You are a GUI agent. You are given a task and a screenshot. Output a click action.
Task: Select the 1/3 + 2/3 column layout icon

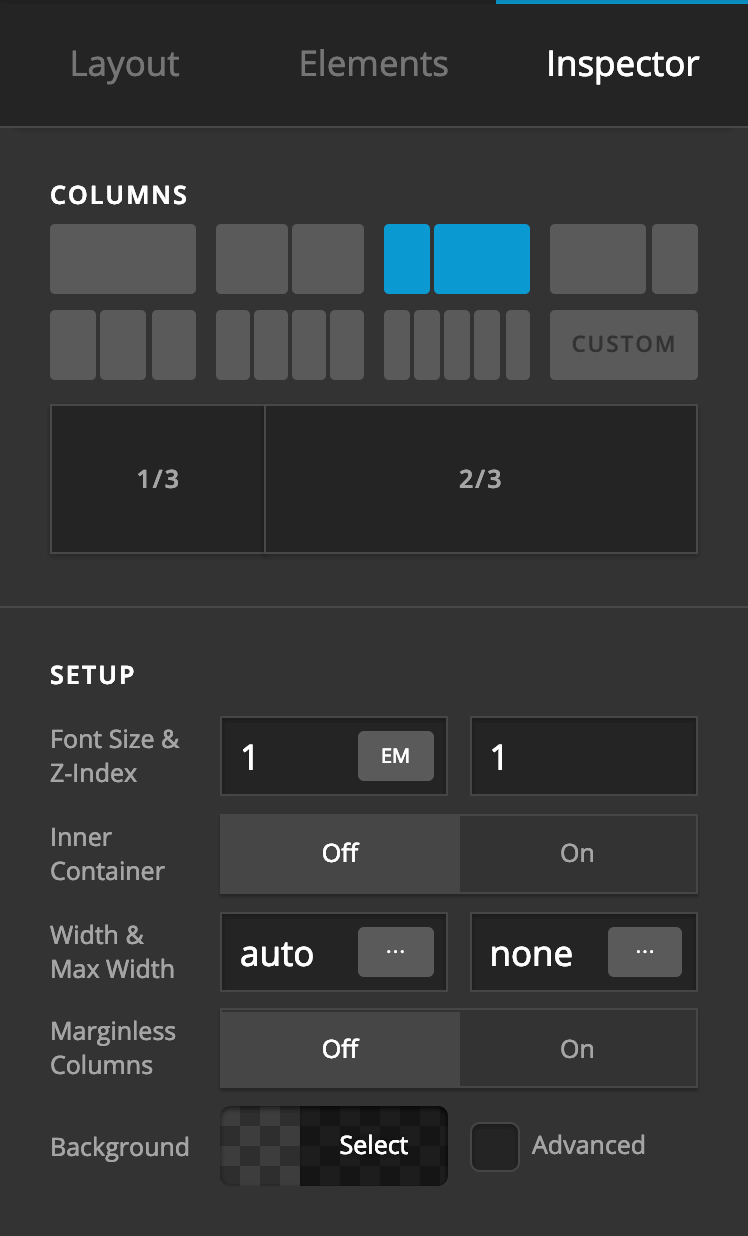coord(457,259)
